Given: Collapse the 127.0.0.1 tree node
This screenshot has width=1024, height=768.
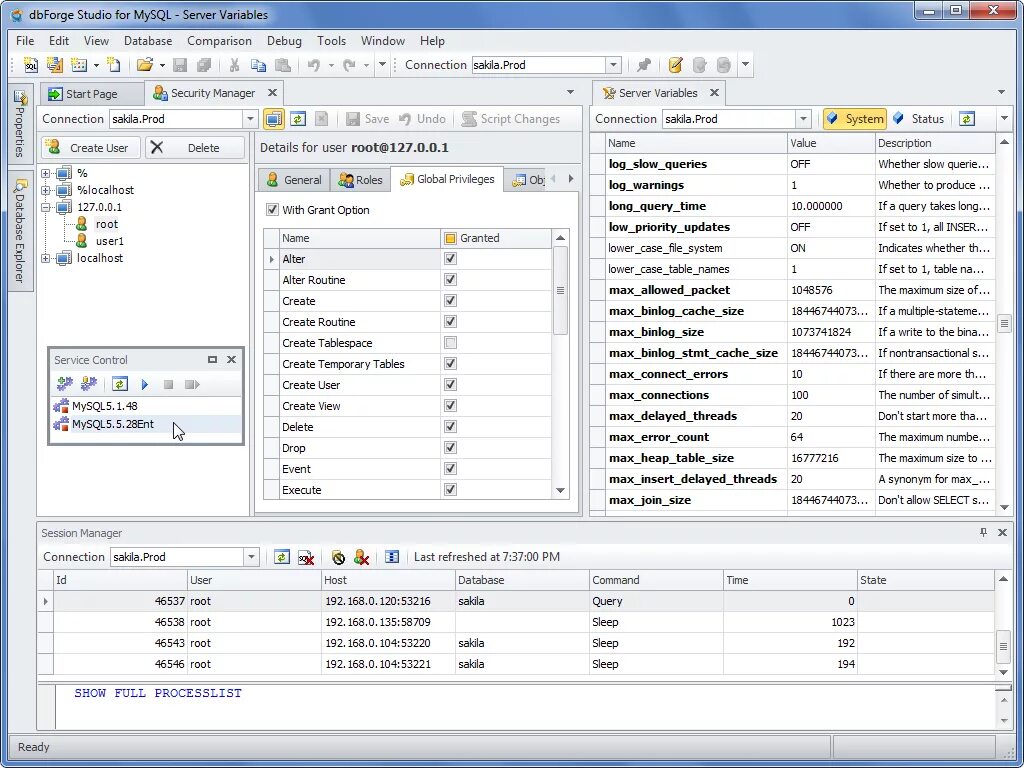Looking at the screenshot, I should [x=46, y=207].
